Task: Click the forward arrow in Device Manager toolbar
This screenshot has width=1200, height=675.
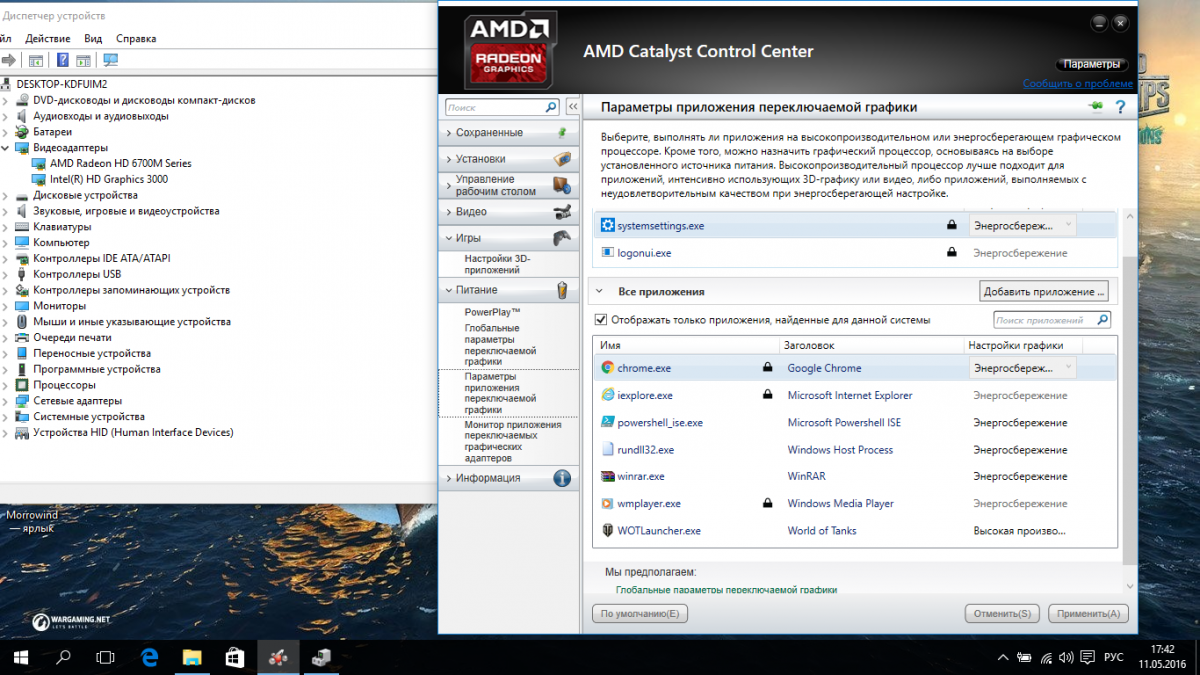Action: tap(7, 60)
